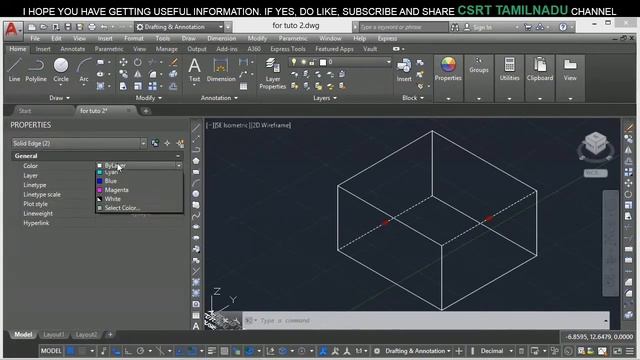Click the Sign In button
Viewport: 640px width, 360px height.
(x=482, y=27)
